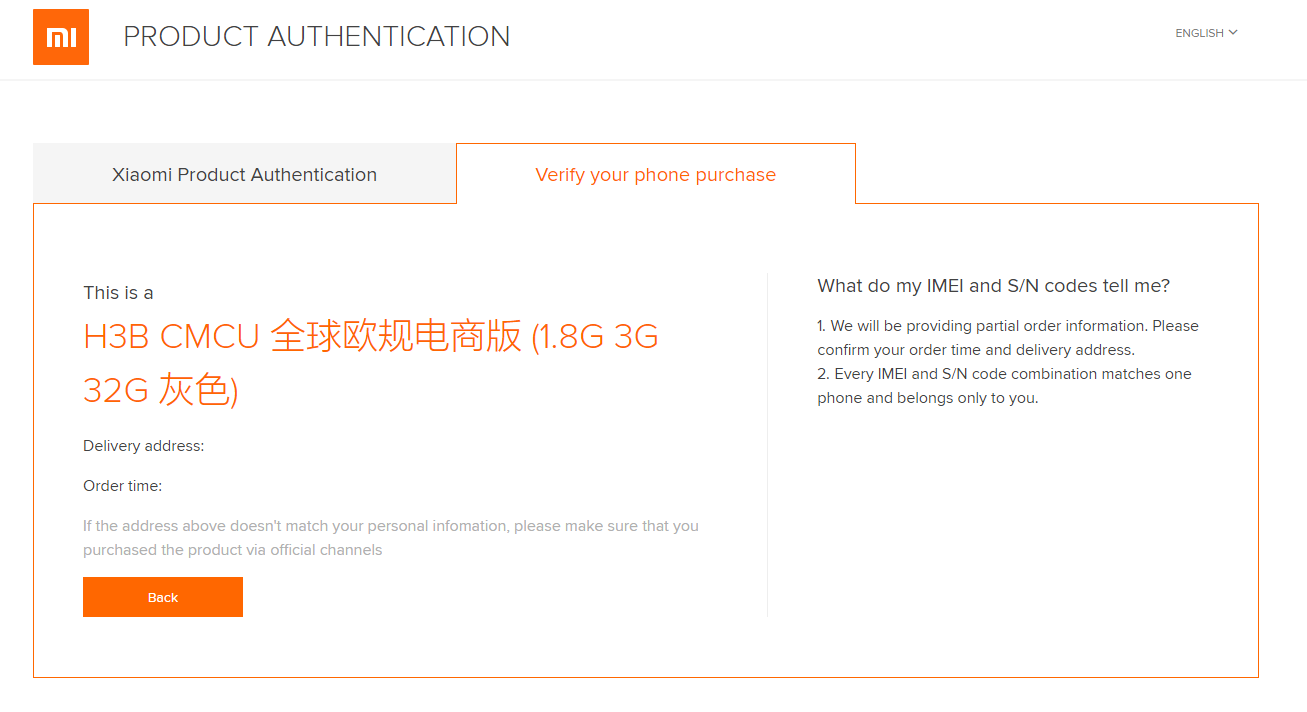Click the H3B CMCU product name line
The width and height of the screenshot is (1307, 712).
click(370, 337)
